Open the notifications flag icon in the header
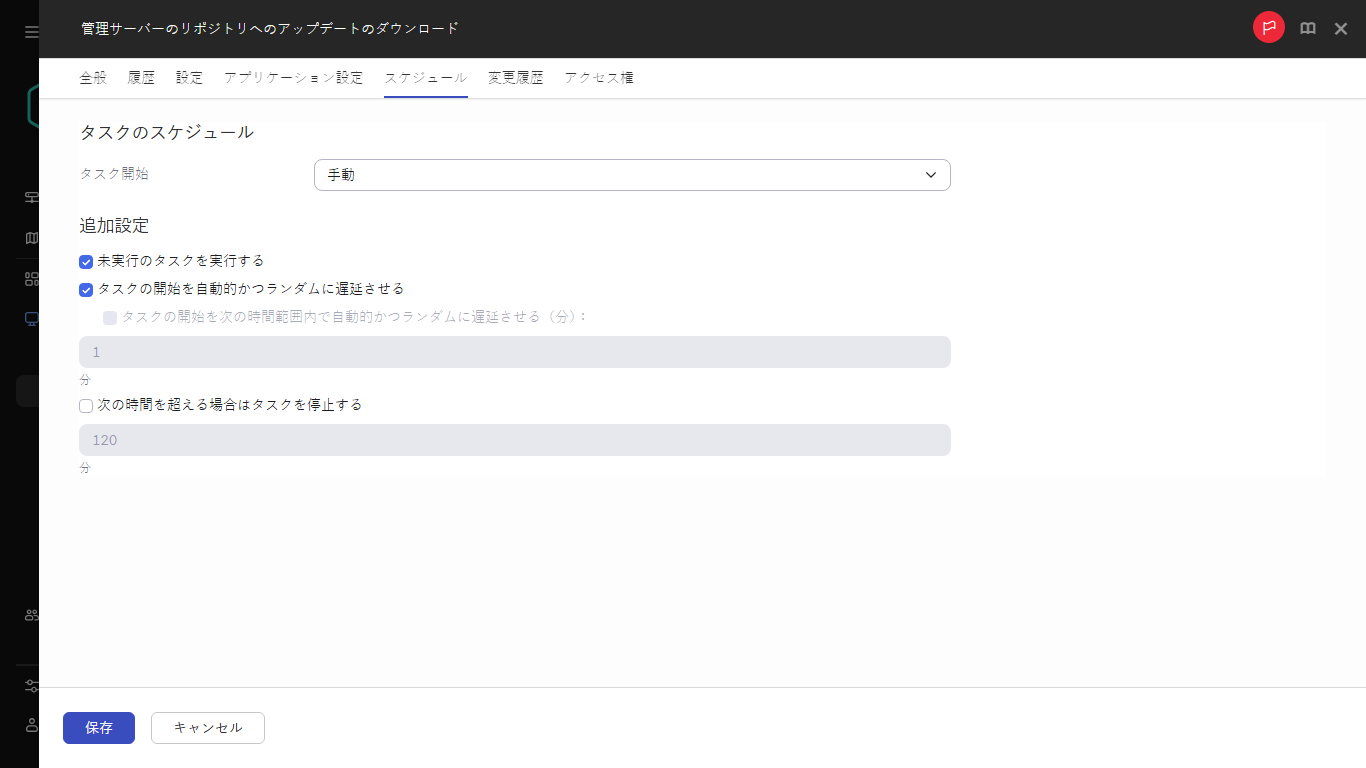This screenshot has height=768, width=1366. [1268, 28]
